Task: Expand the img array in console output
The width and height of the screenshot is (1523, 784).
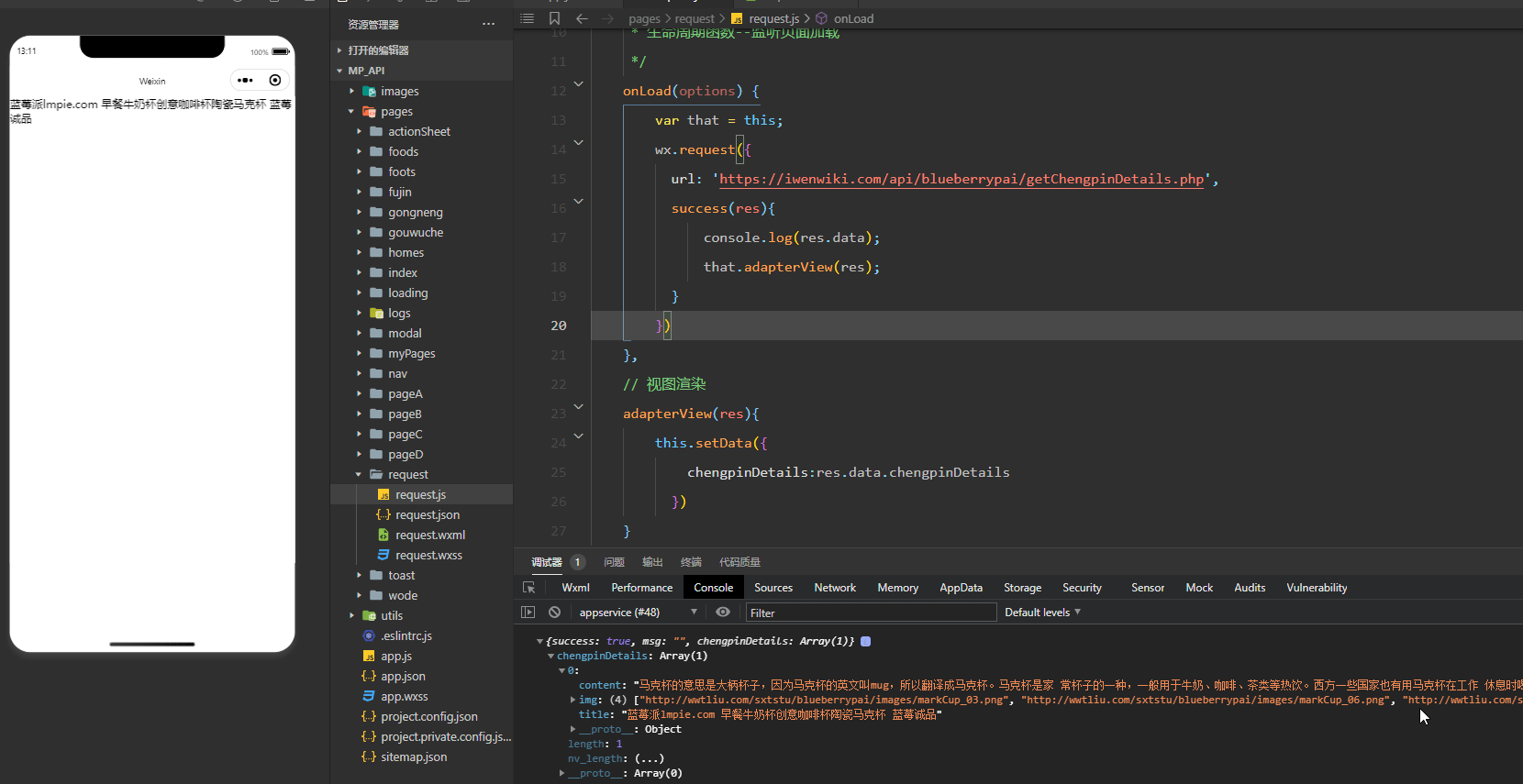Action: 573,700
